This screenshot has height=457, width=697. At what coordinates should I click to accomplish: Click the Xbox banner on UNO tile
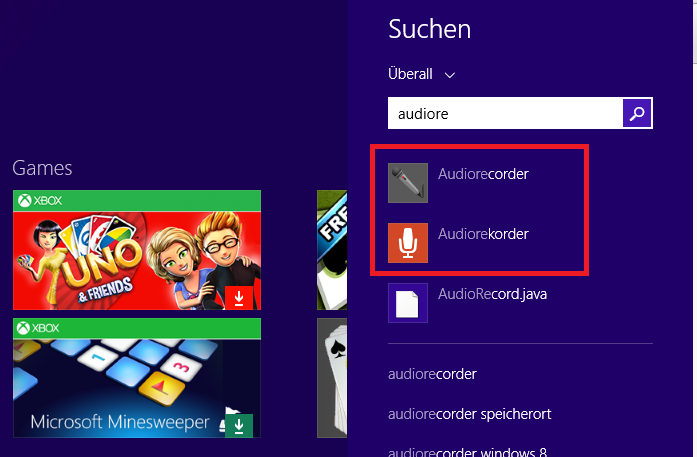point(137,200)
